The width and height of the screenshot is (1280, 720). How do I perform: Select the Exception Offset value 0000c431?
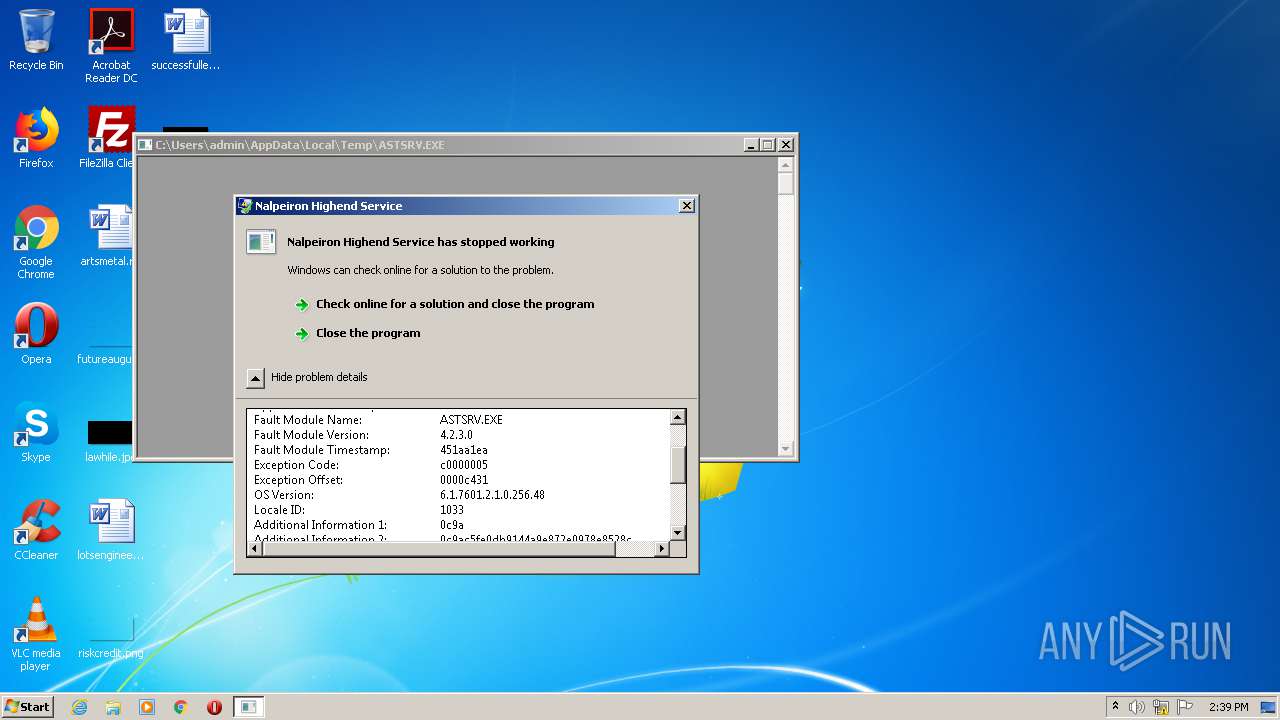tap(464, 480)
